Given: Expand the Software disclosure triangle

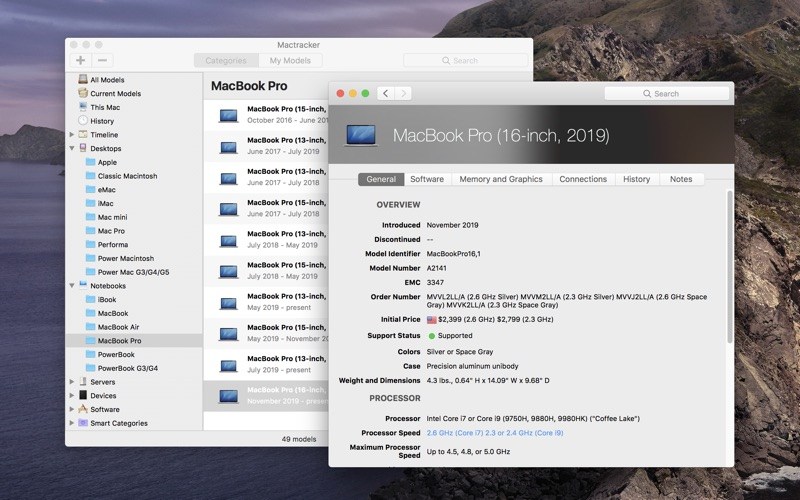Looking at the screenshot, I should coord(72,409).
